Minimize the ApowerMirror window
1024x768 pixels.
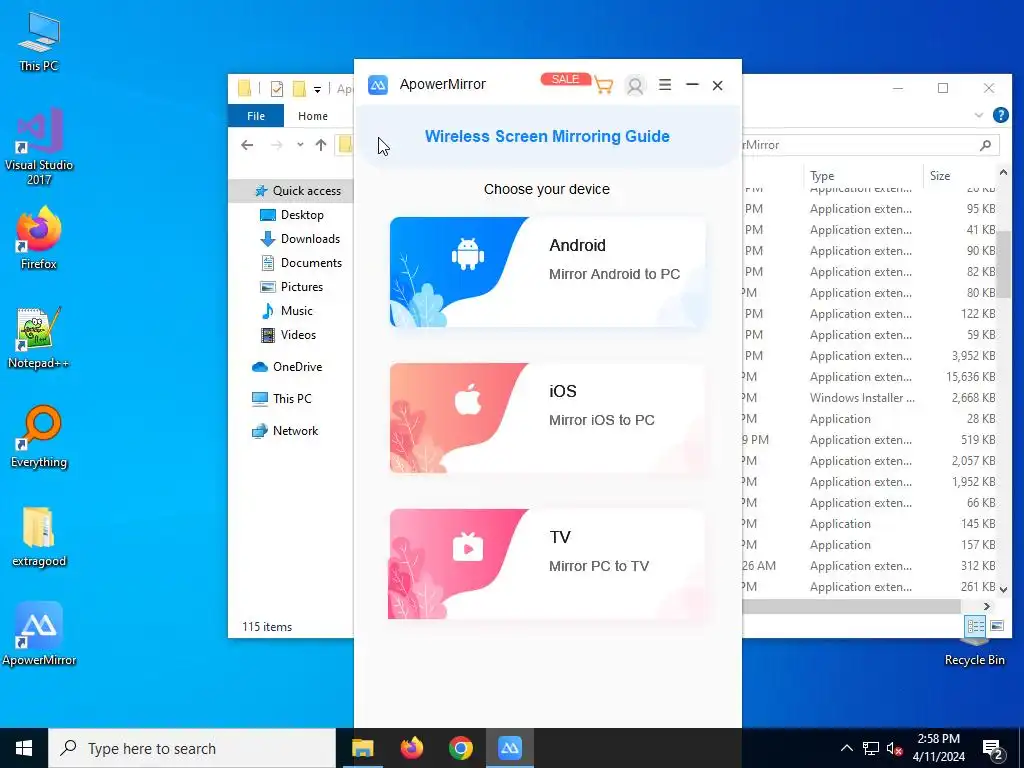(692, 85)
